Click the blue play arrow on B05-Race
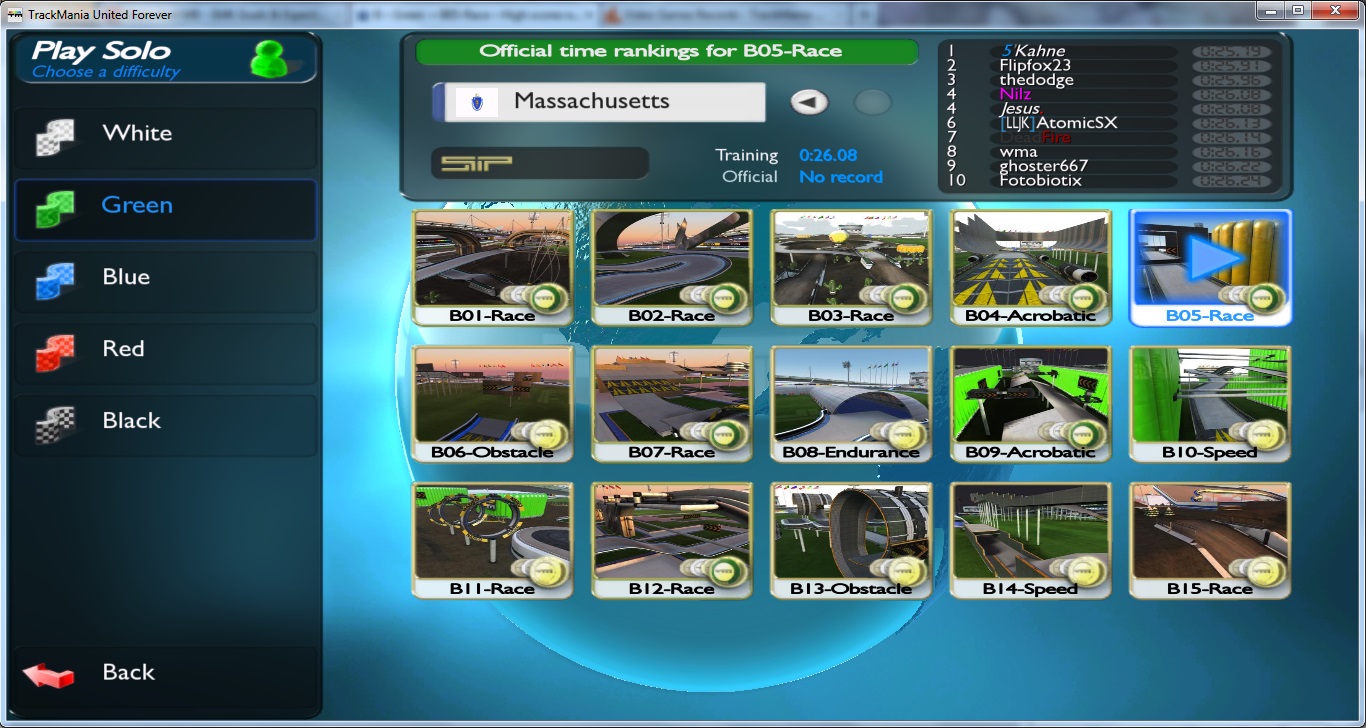 coord(1213,257)
